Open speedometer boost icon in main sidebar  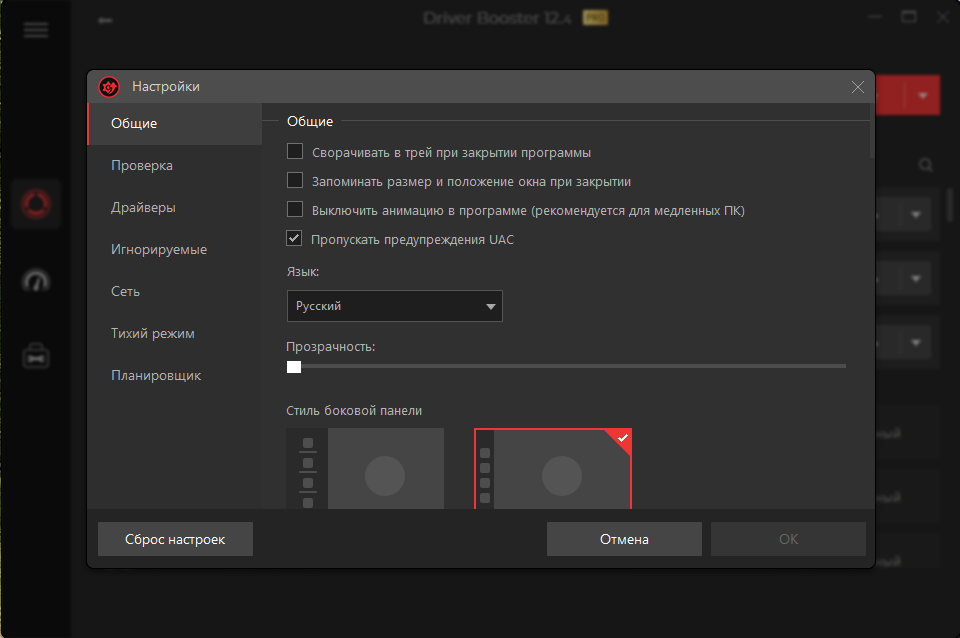tap(36, 280)
